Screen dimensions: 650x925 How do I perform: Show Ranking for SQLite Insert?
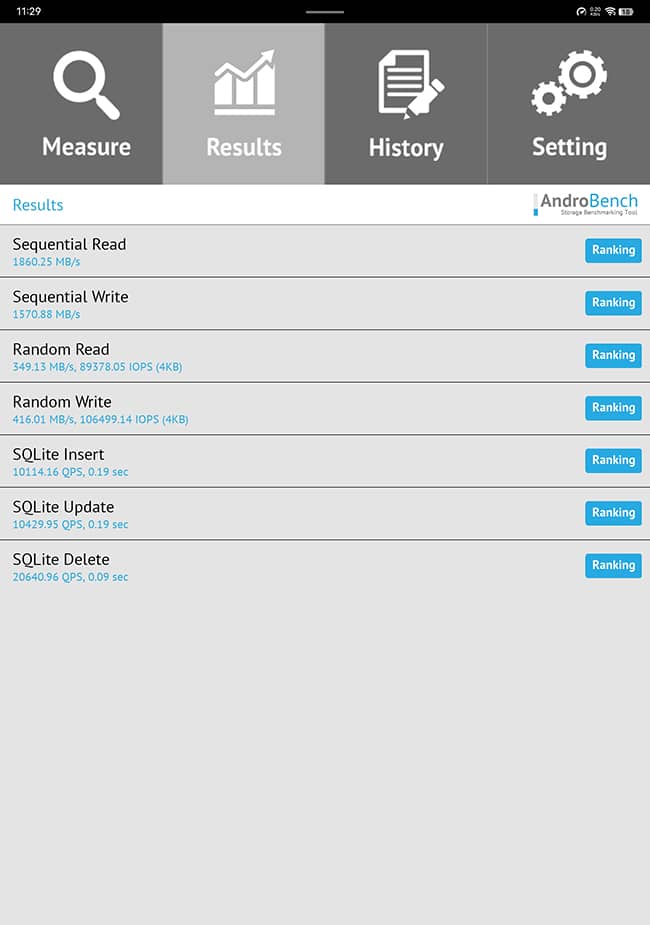(x=613, y=460)
